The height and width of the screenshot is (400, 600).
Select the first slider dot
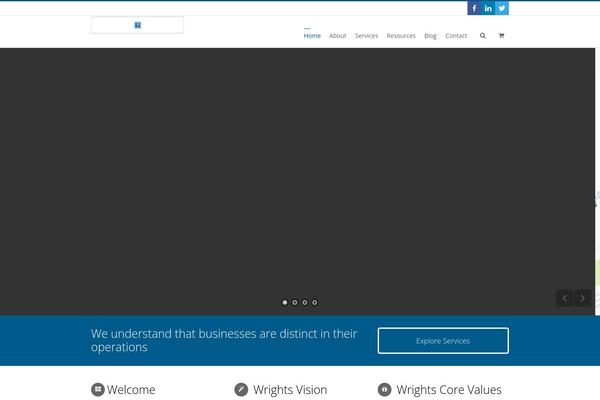point(285,302)
